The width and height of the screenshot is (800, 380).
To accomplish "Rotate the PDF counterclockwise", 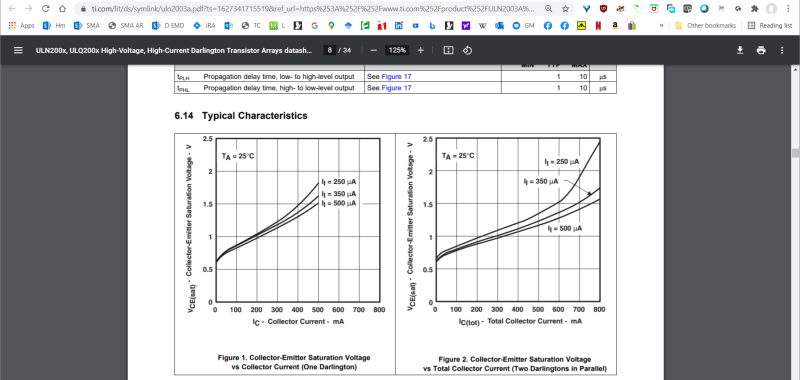I will pos(467,50).
